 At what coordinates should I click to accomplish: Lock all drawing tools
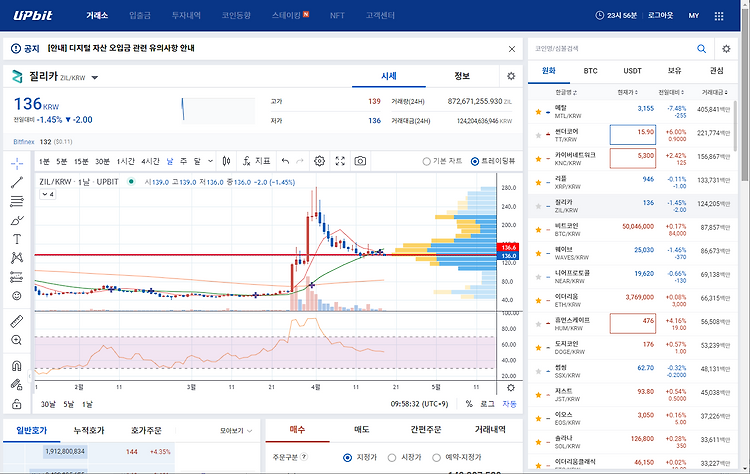point(17,404)
